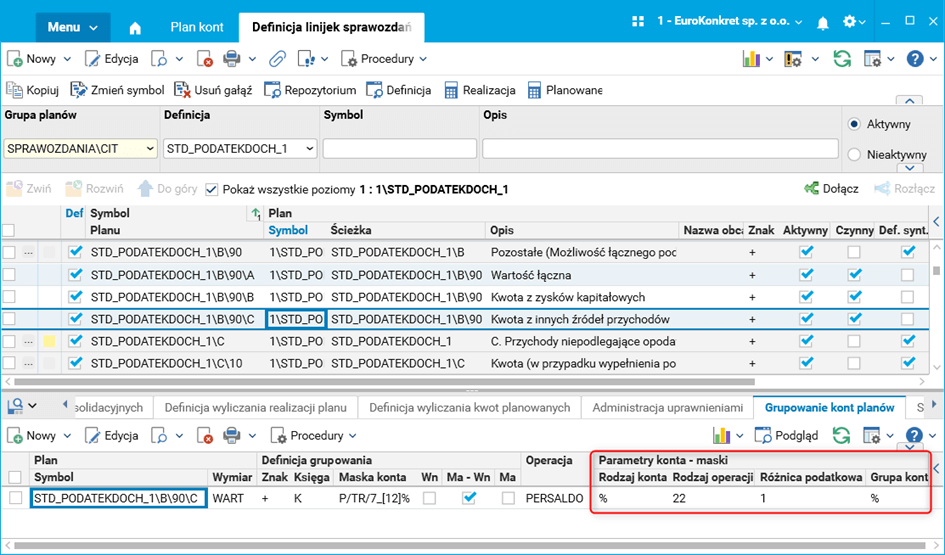Click the Opis filter input field

pos(660,148)
